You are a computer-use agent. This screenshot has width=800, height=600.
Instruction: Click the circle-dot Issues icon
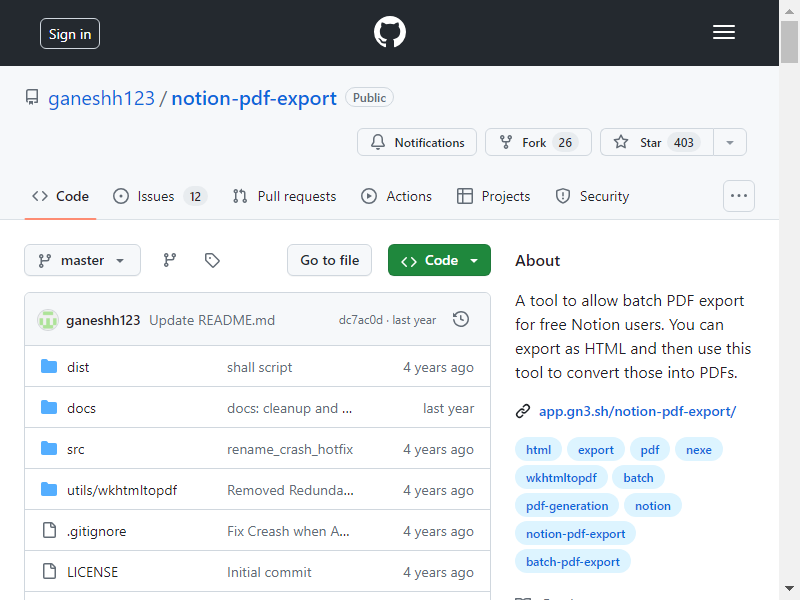(x=121, y=196)
